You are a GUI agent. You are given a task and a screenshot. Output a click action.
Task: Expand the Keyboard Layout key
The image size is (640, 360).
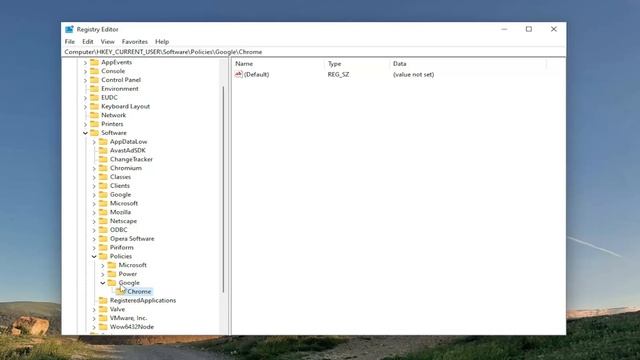(85, 107)
